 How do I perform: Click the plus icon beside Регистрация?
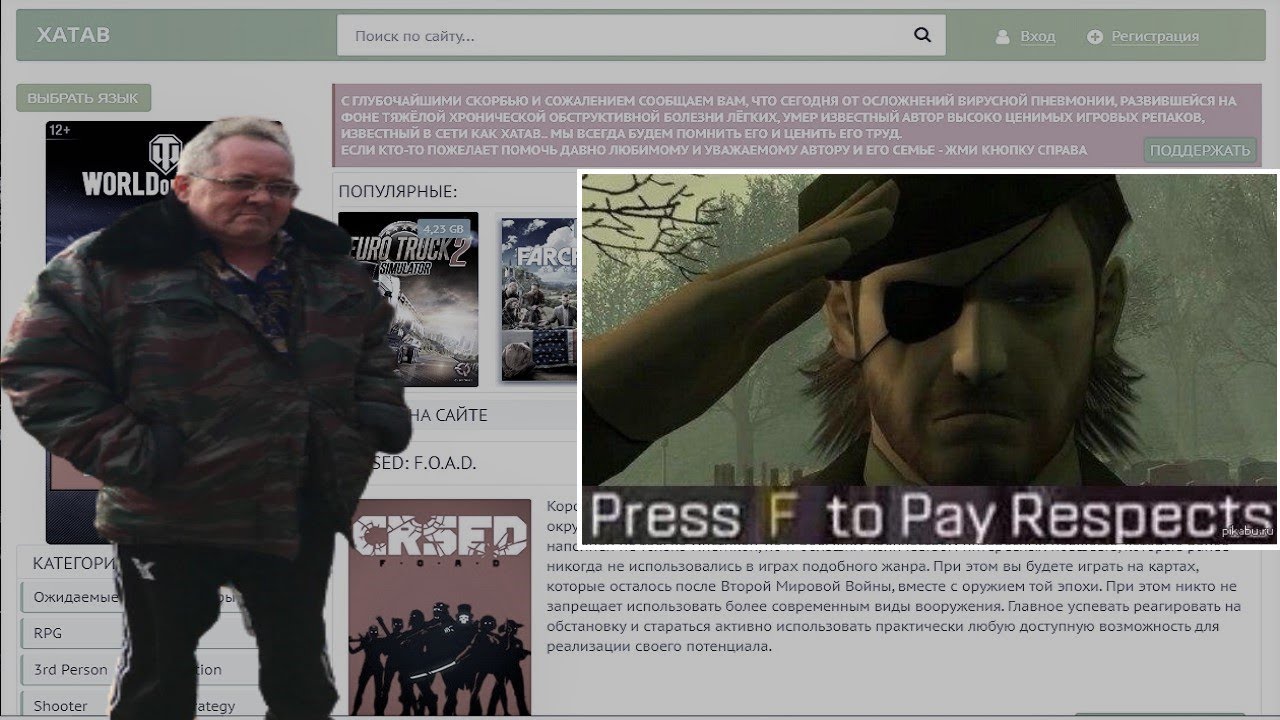1095,37
